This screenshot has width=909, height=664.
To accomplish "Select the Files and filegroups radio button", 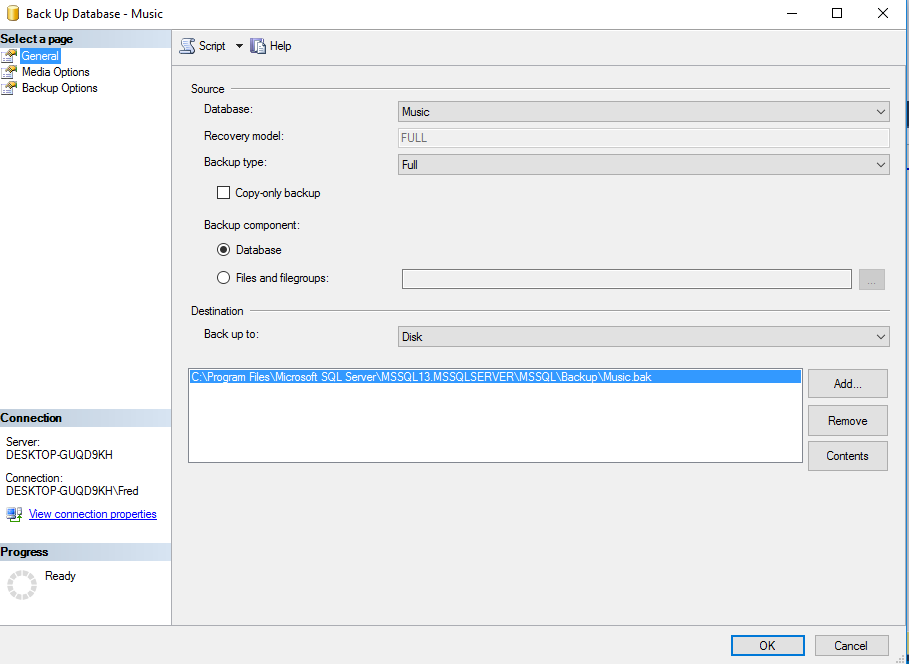I will pyautogui.click(x=224, y=278).
